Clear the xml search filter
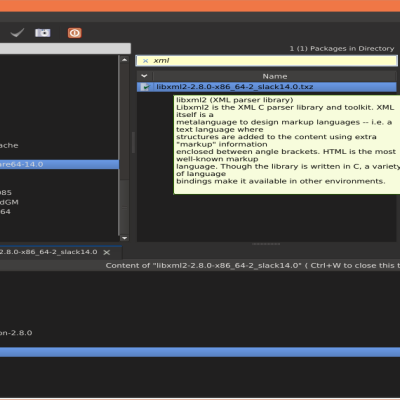 (145, 61)
